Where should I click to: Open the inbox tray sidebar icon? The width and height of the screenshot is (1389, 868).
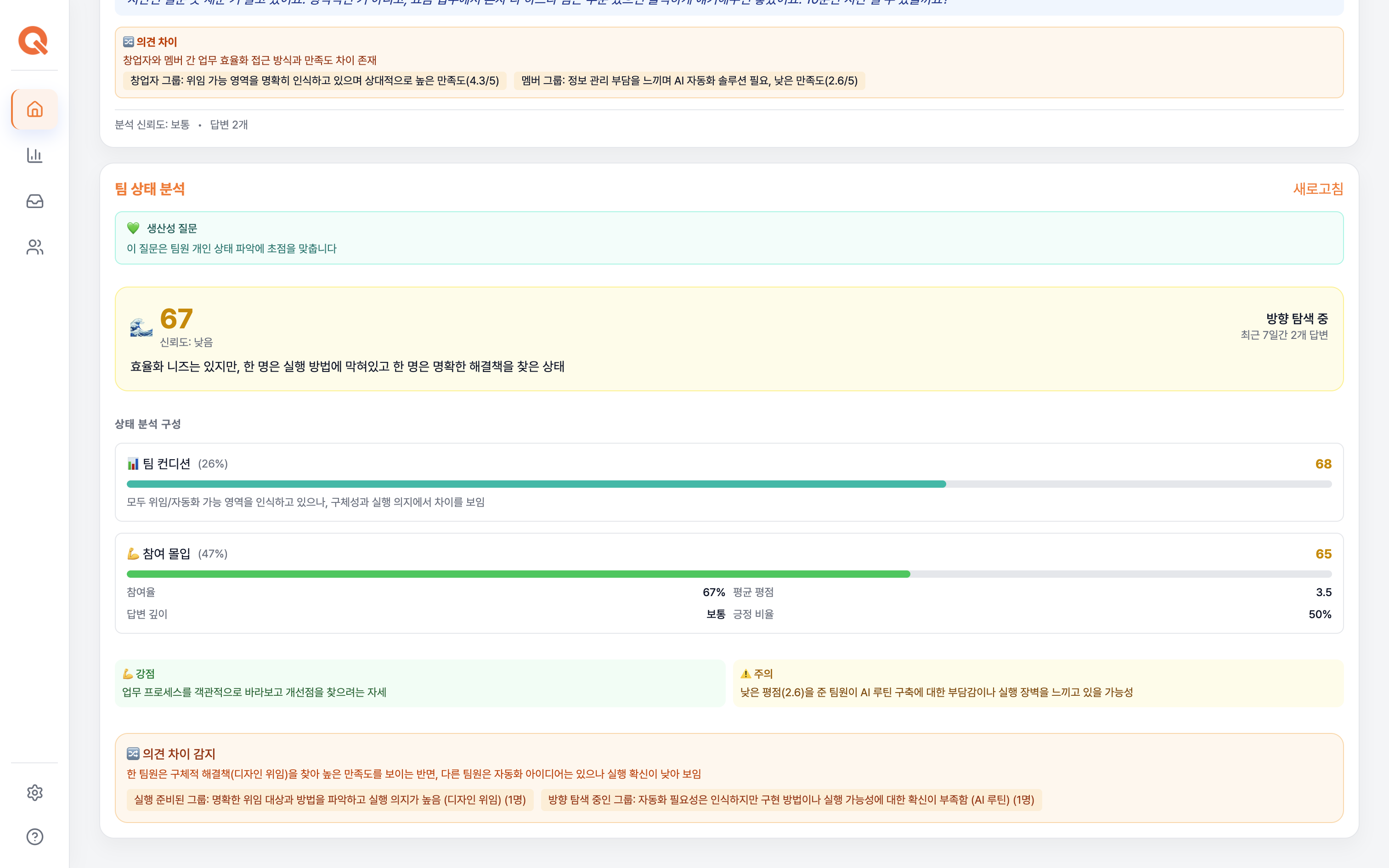34,201
